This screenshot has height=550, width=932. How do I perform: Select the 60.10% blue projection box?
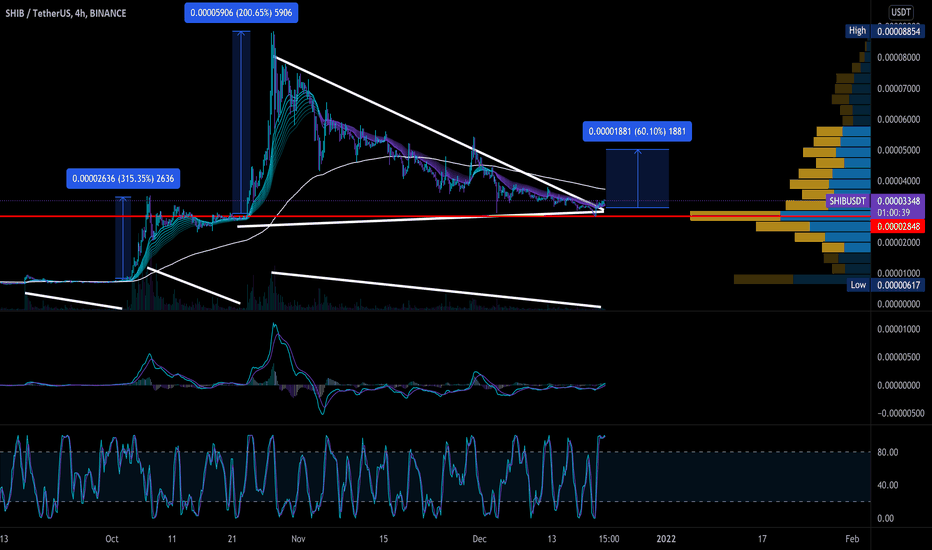637,178
